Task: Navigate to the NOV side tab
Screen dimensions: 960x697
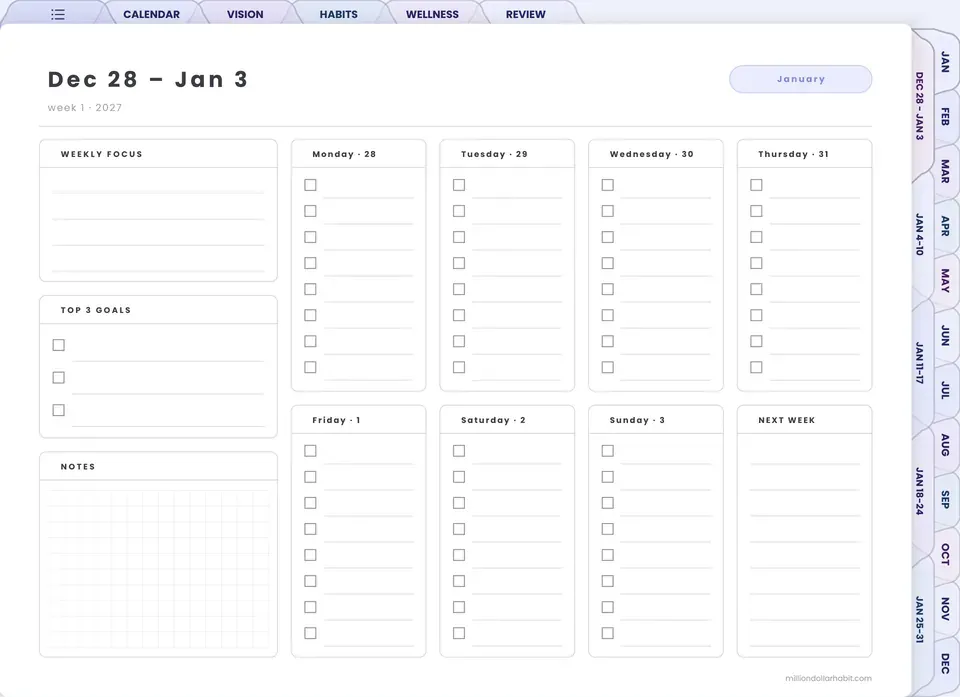Action: pyautogui.click(x=945, y=608)
